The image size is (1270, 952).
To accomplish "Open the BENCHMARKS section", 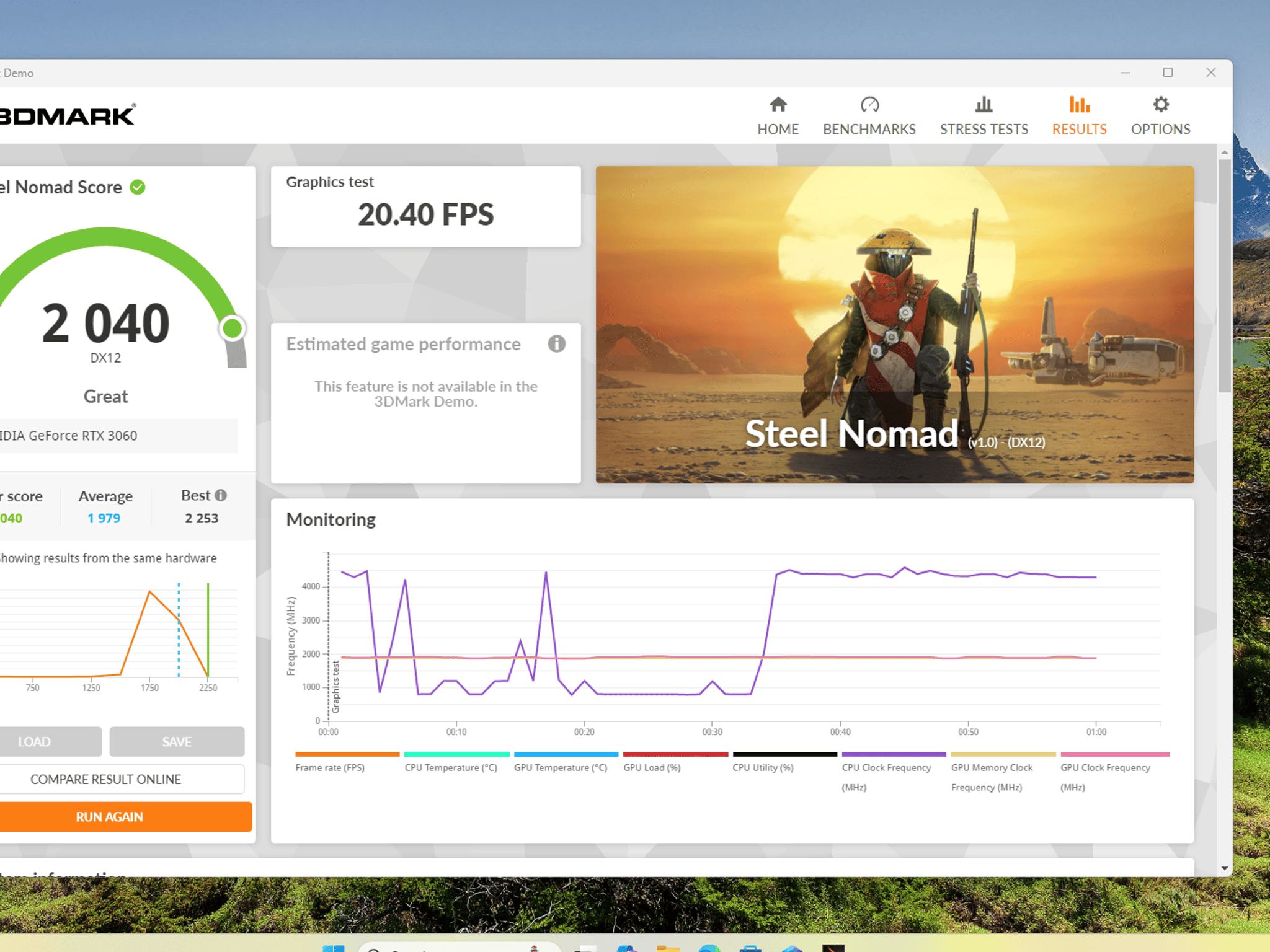I will [x=869, y=116].
